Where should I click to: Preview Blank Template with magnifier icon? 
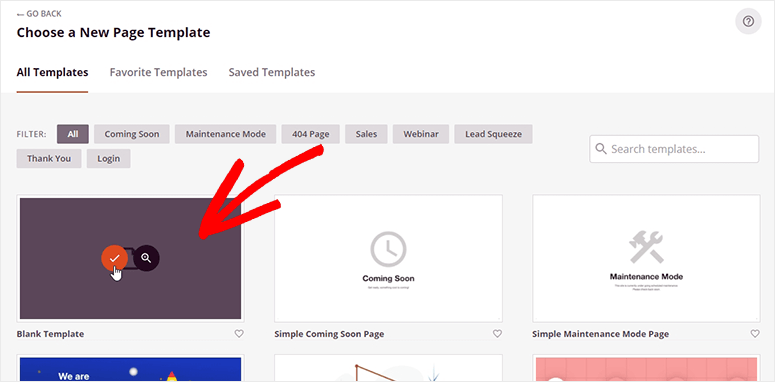[146, 257]
